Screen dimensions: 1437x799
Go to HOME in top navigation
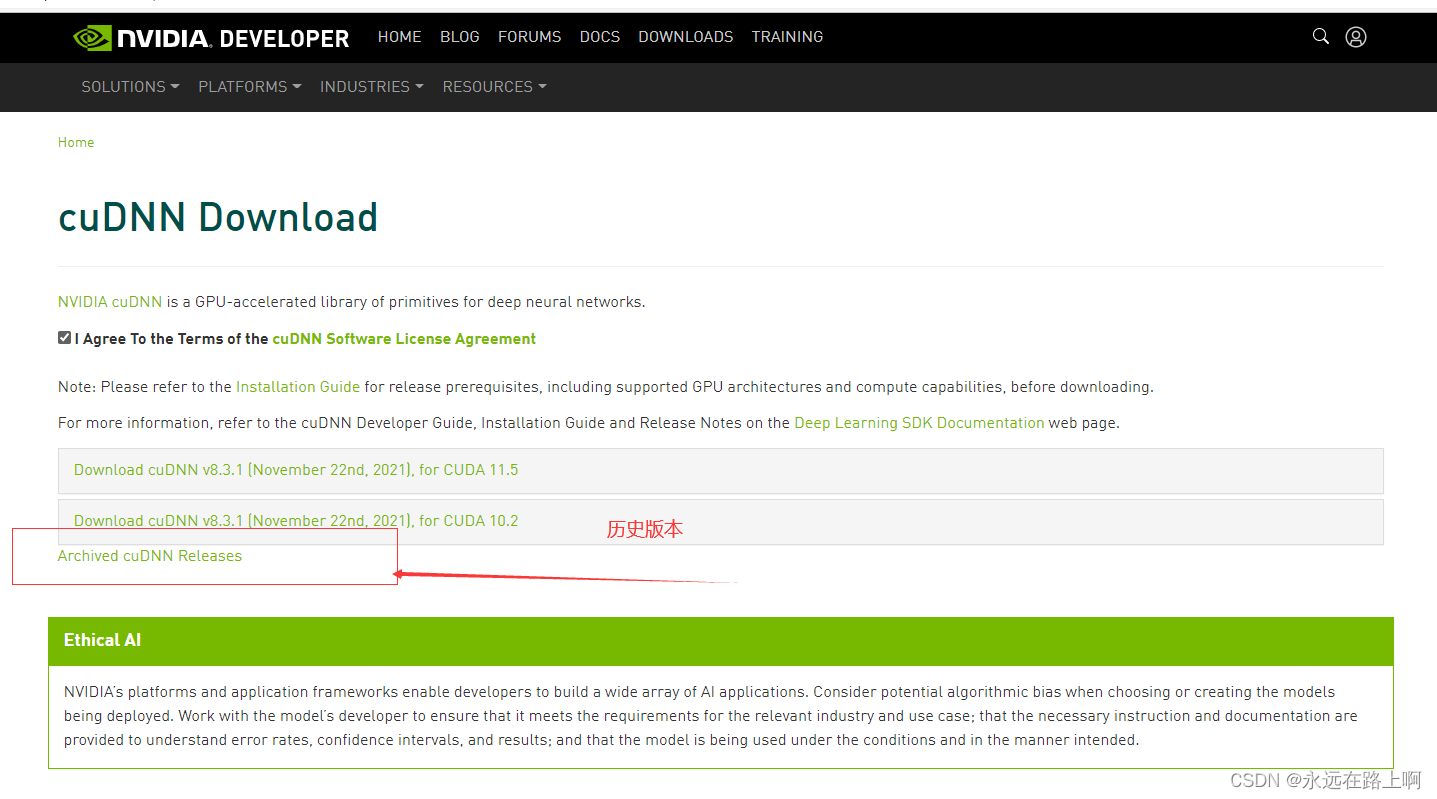click(399, 37)
